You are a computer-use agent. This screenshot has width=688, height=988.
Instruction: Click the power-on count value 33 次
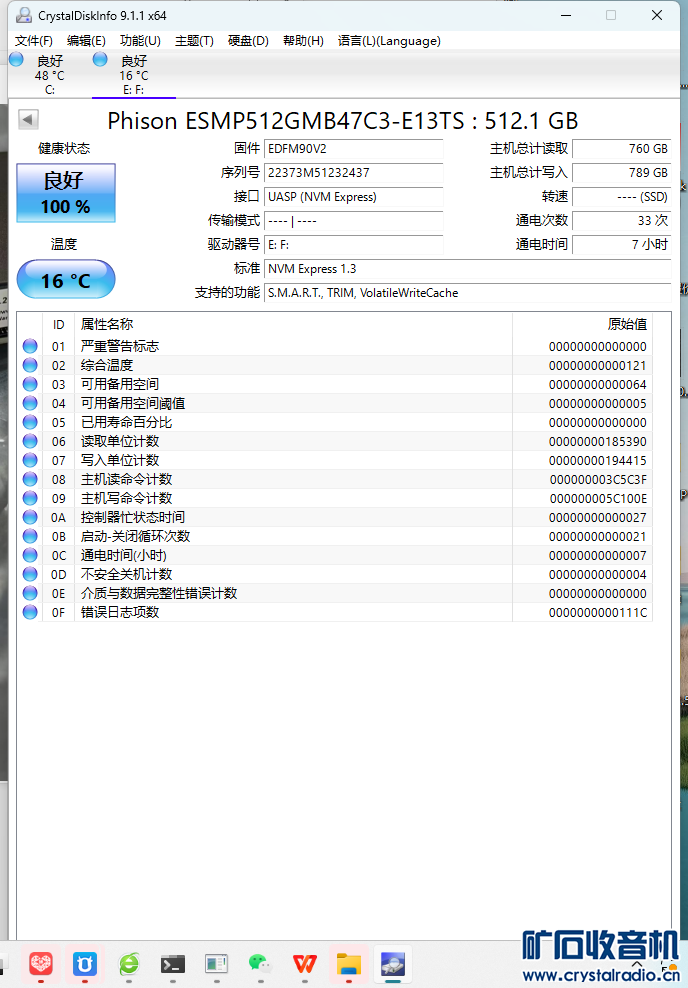click(621, 221)
